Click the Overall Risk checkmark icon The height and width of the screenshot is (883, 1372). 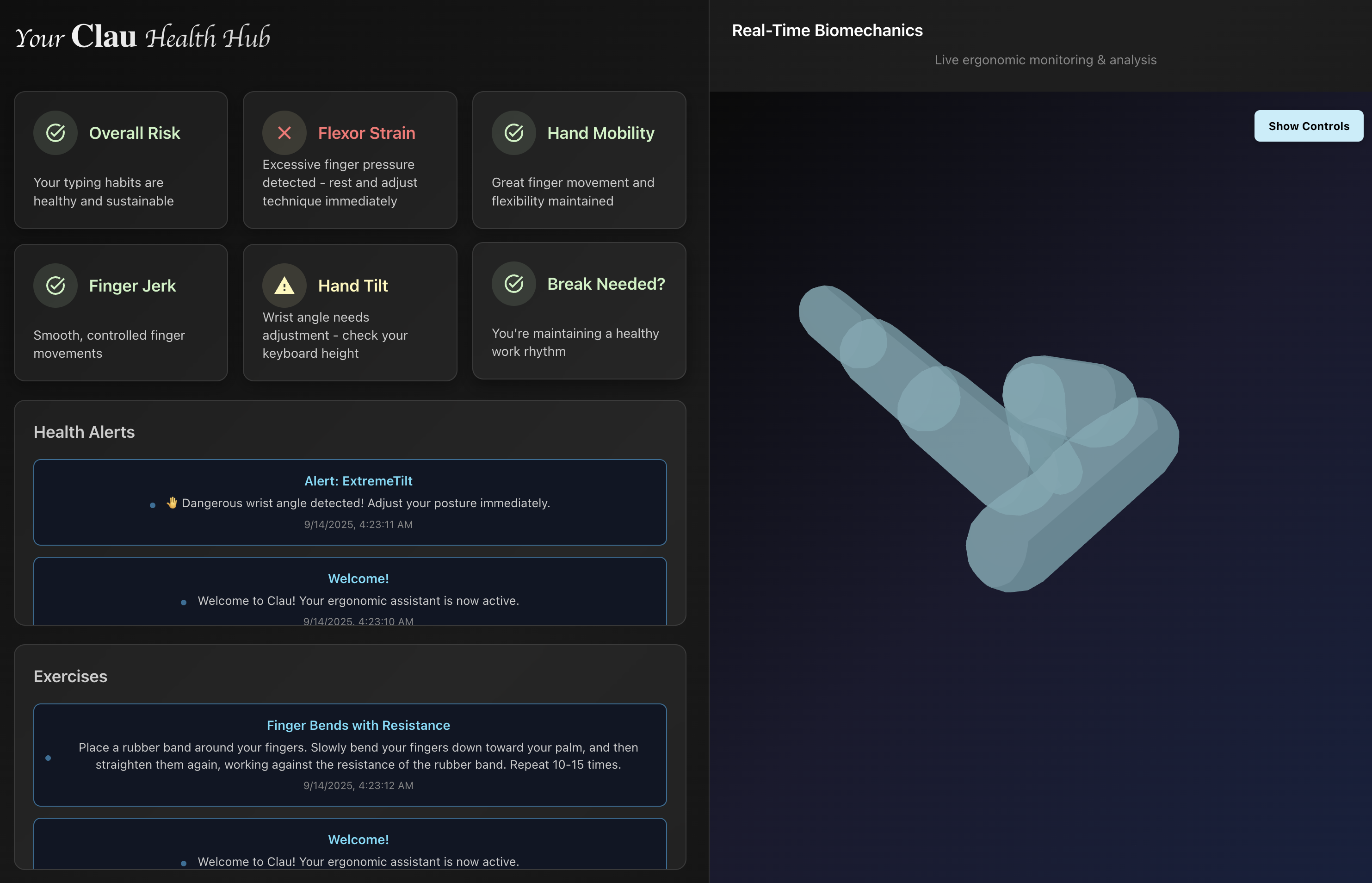[x=56, y=133]
